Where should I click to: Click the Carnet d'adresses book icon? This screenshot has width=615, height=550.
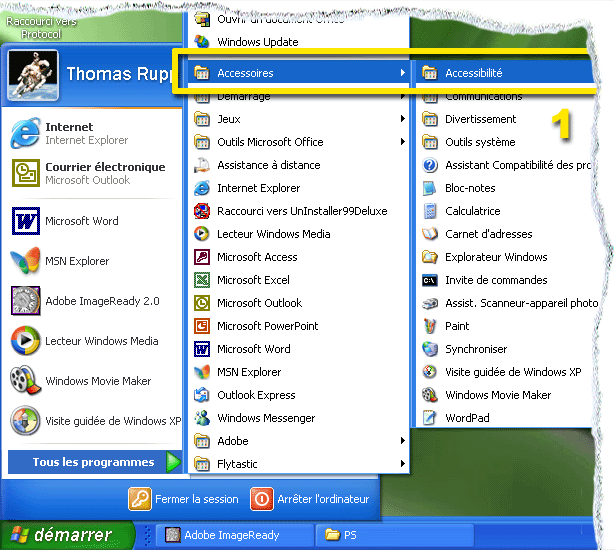click(430, 234)
